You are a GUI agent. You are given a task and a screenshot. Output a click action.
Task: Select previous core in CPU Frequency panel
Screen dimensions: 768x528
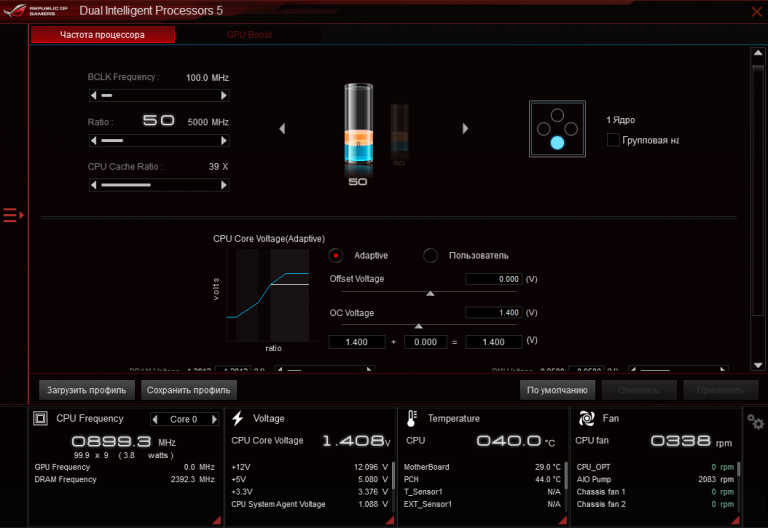coord(155,419)
